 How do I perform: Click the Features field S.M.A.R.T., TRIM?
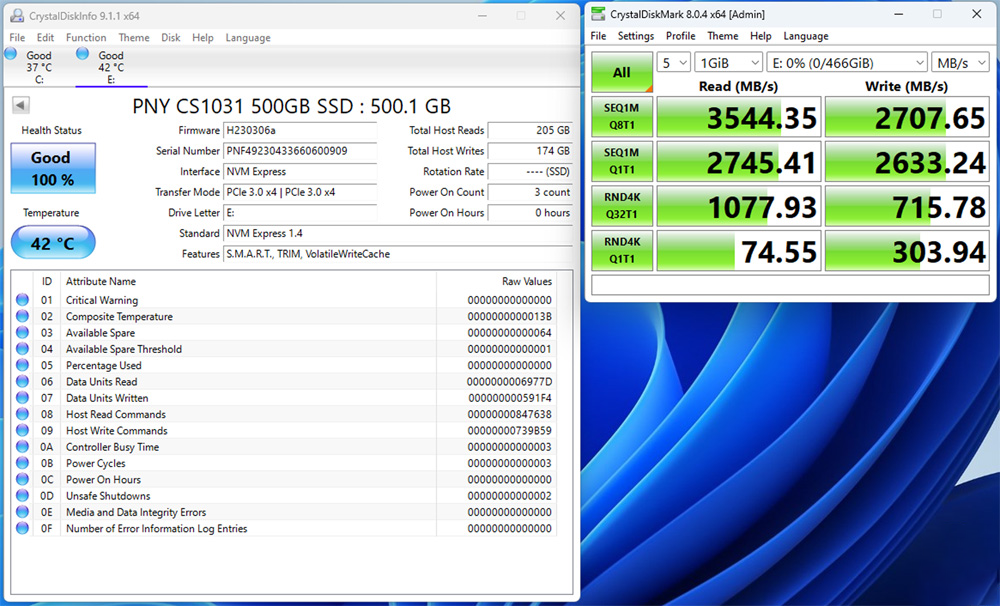tap(397, 254)
